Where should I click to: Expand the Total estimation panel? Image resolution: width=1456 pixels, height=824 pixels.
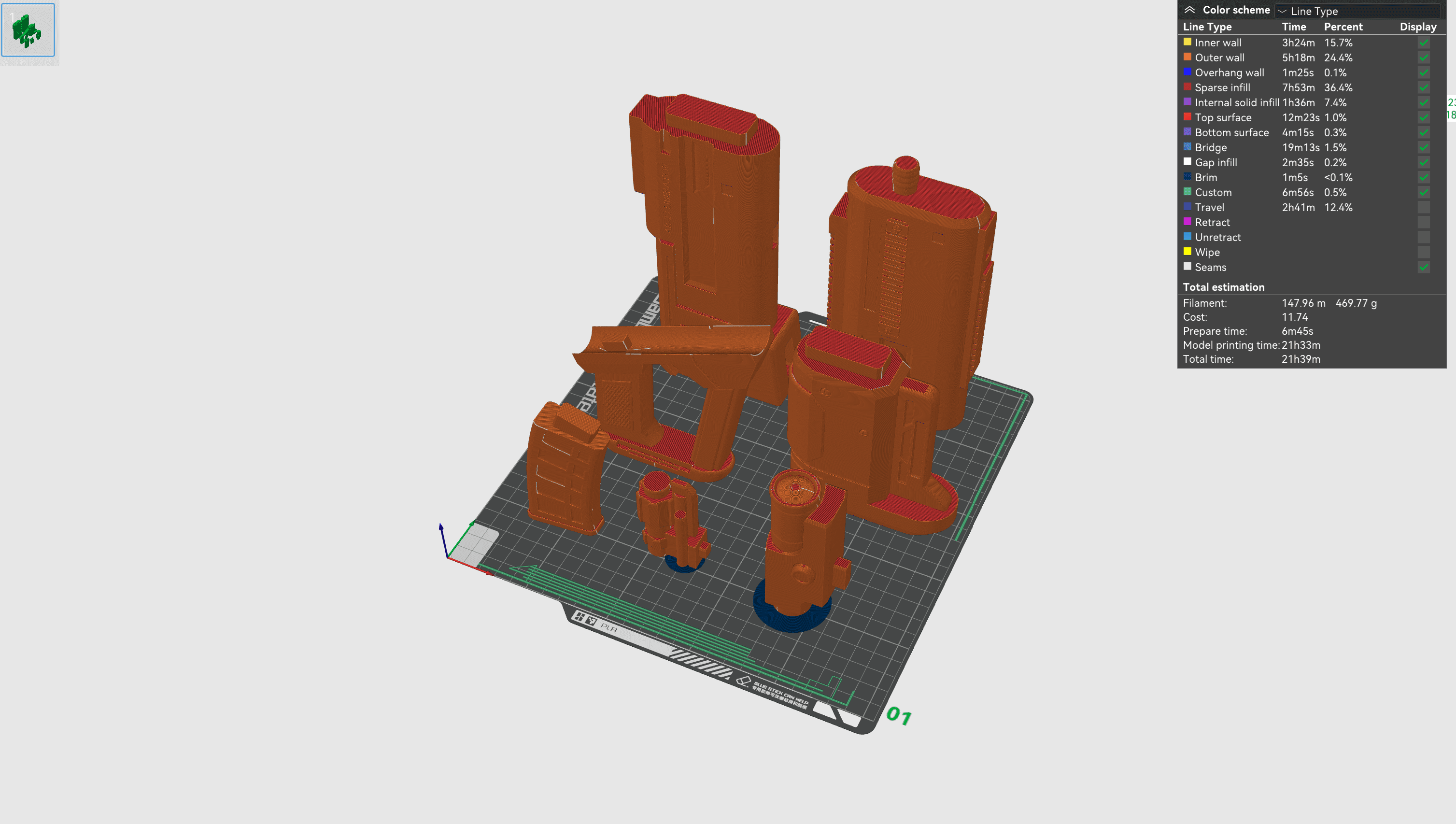tap(1224, 287)
